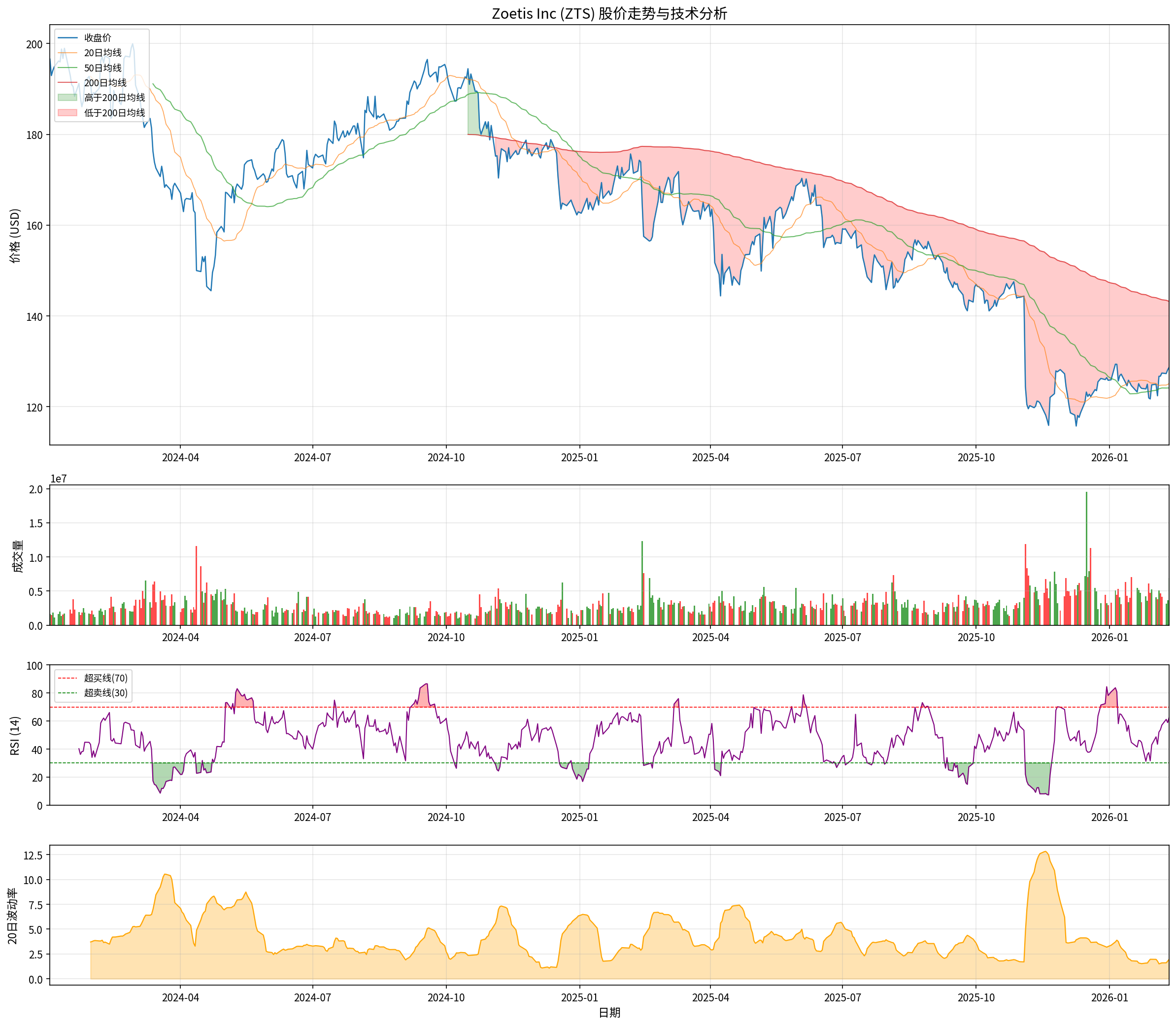Click the 成交量 y-axis label

[17, 555]
